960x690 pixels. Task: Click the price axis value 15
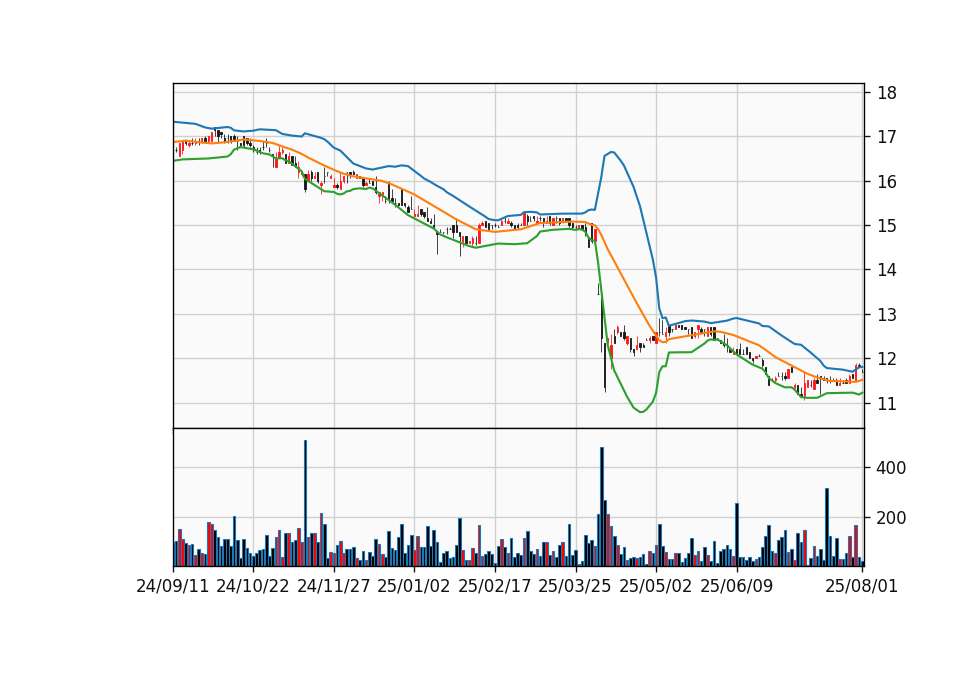point(887,226)
